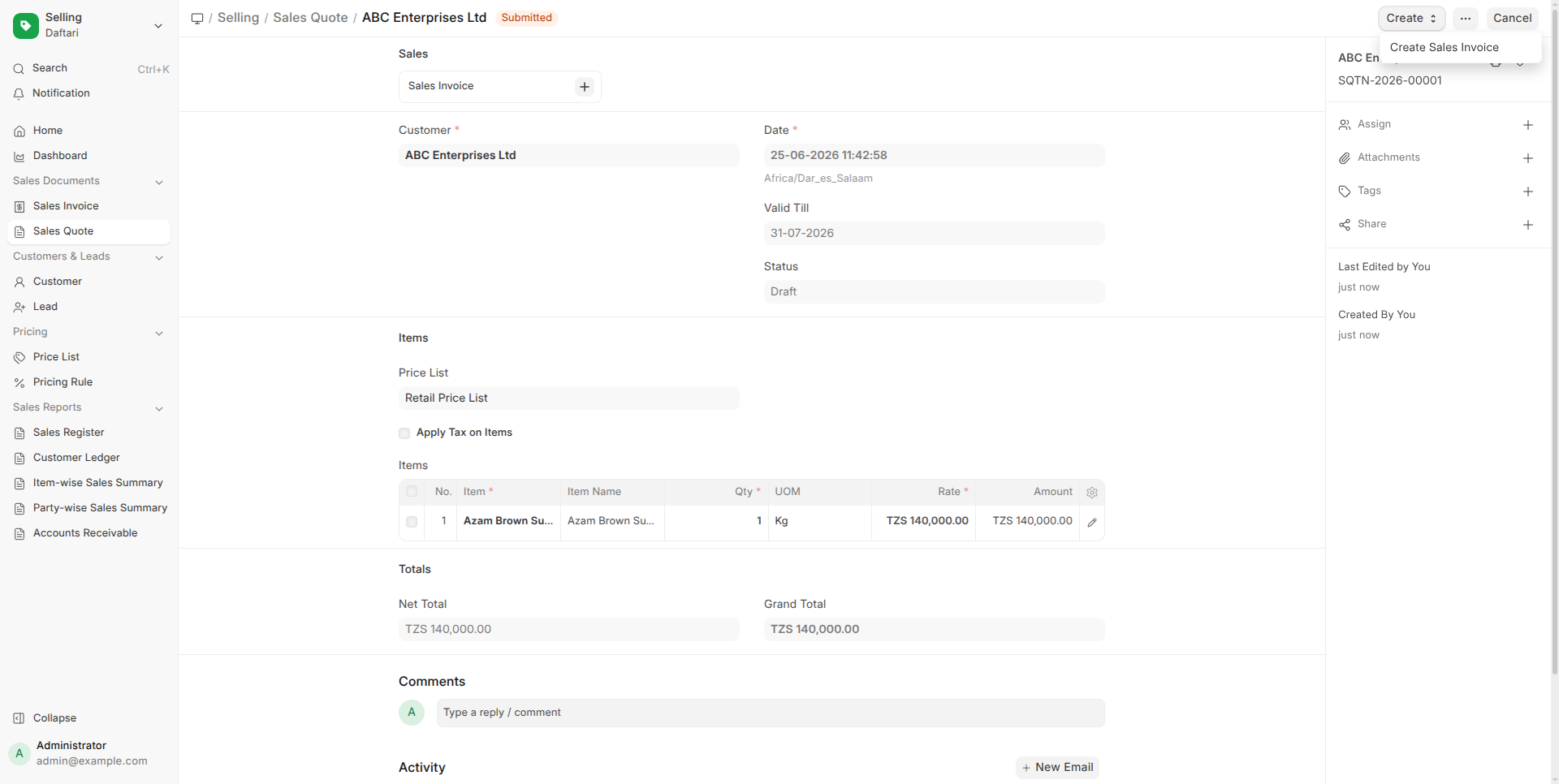Click the page vertical scrollbar
Viewport: 1559px width, 784px height.
(x=1554, y=341)
